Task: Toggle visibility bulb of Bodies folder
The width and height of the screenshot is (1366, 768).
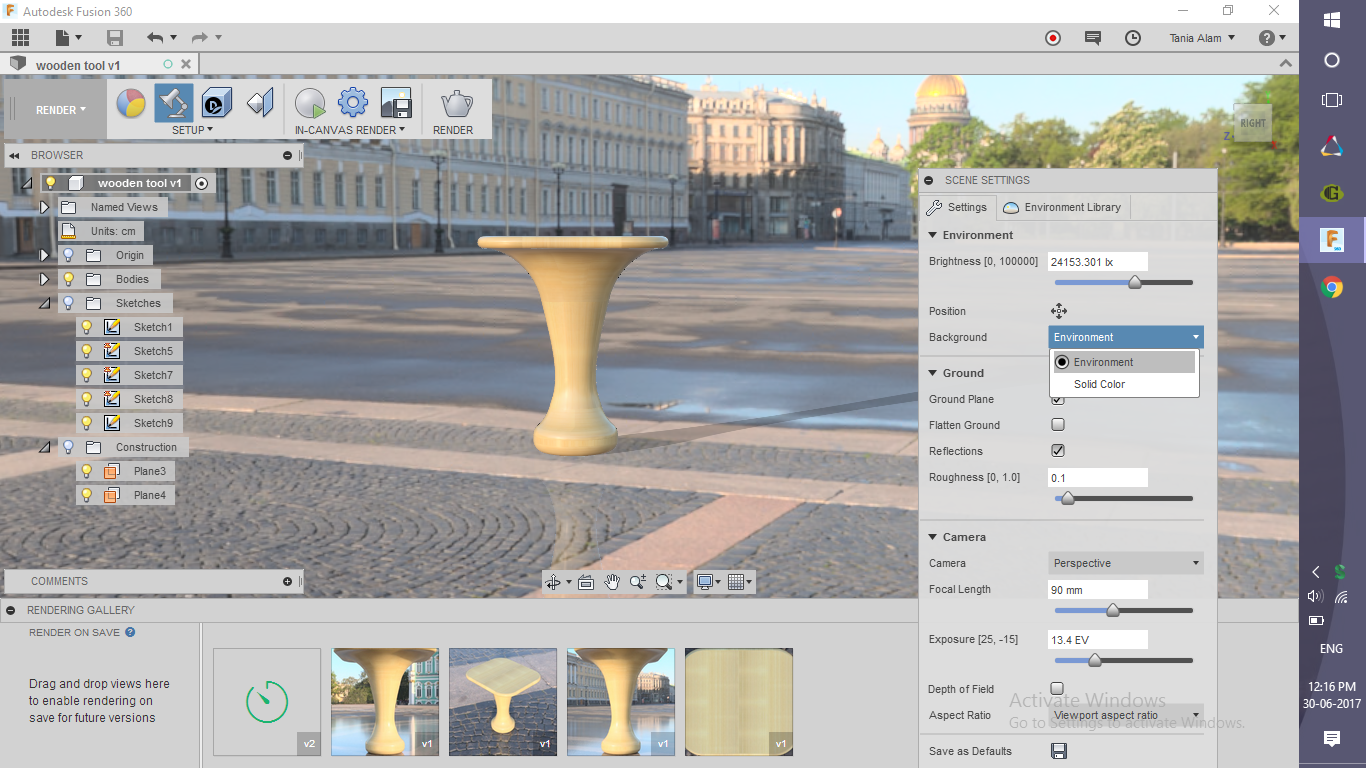Action: tap(69, 279)
